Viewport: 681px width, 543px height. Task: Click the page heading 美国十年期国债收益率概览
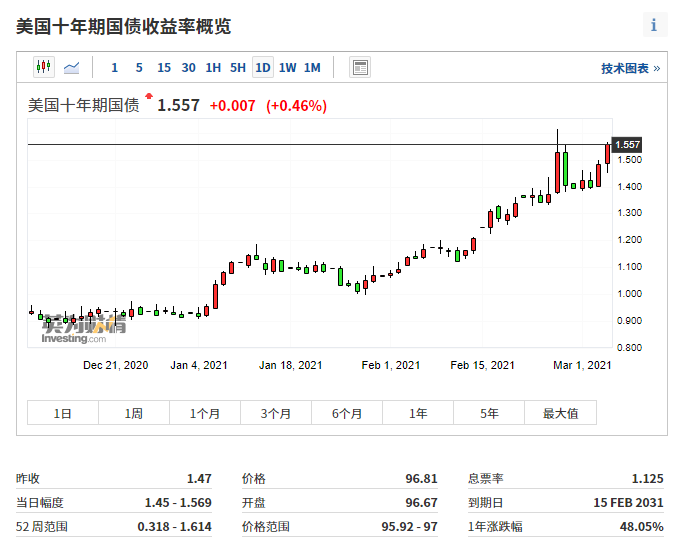[123, 26]
